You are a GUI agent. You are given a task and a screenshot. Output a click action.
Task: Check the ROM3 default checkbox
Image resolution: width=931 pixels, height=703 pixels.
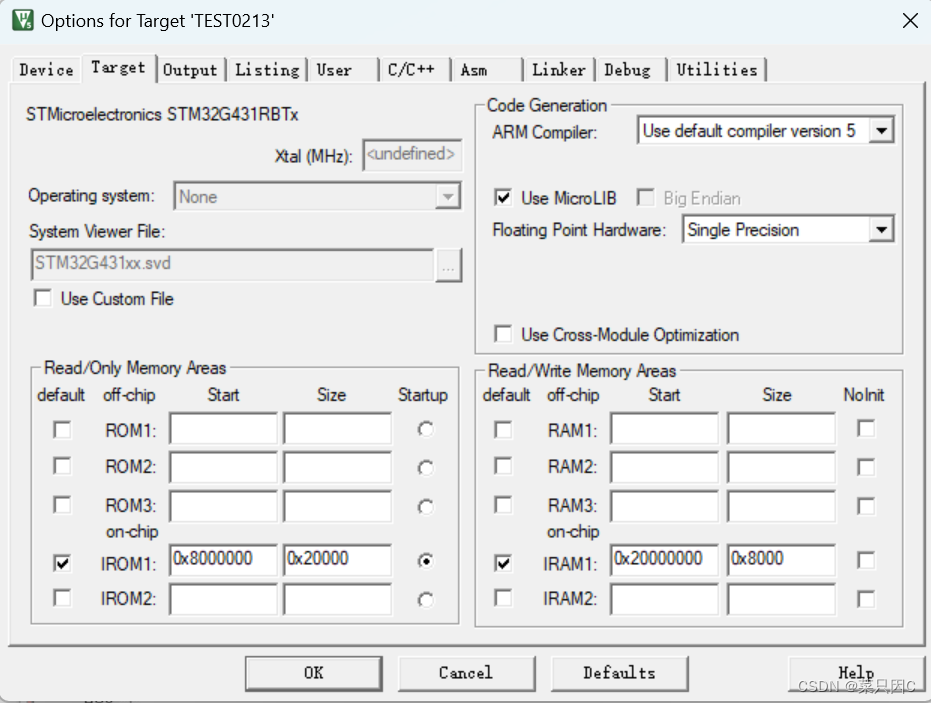pos(62,505)
